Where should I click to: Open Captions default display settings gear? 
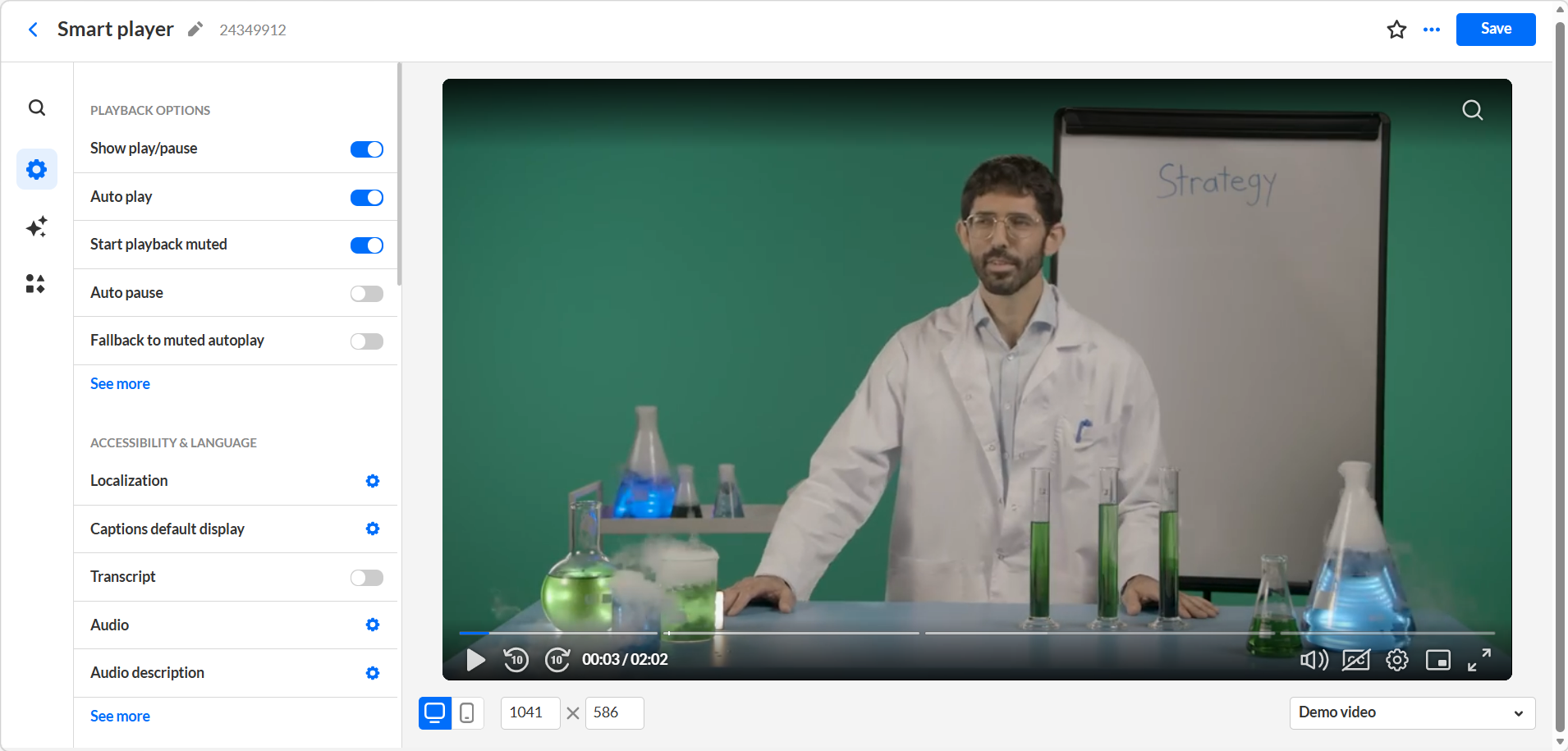(x=373, y=529)
